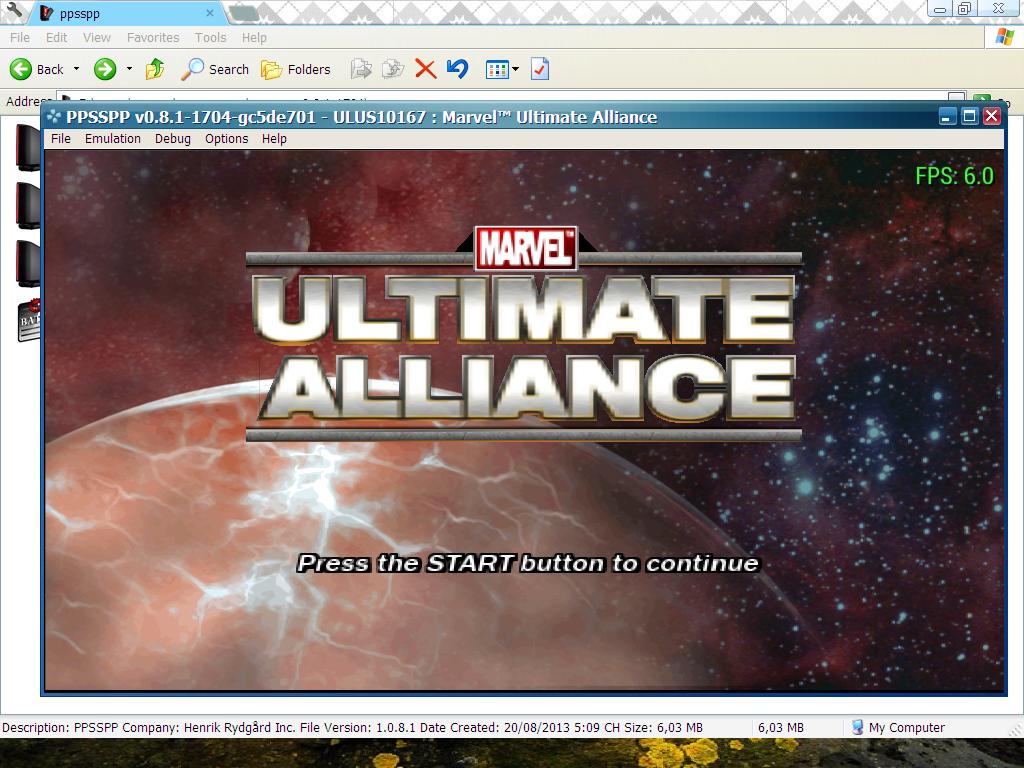1024x768 pixels.
Task: Toggle the Folders pane button
Action: (x=296, y=69)
